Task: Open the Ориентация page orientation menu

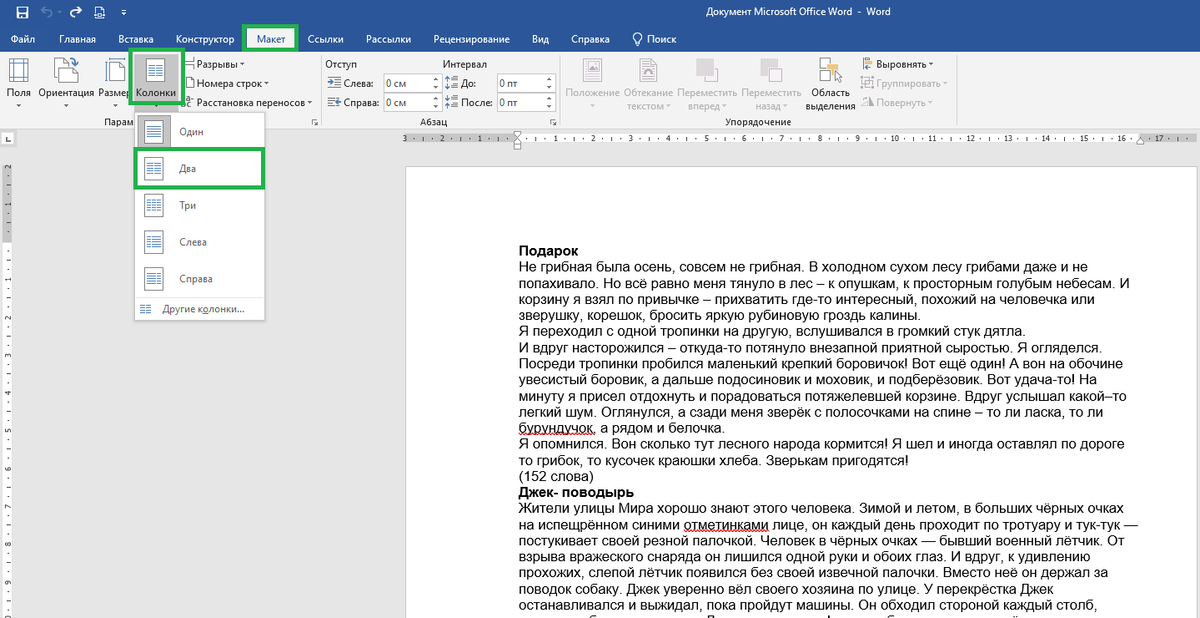Action: [x=66, y=81]
